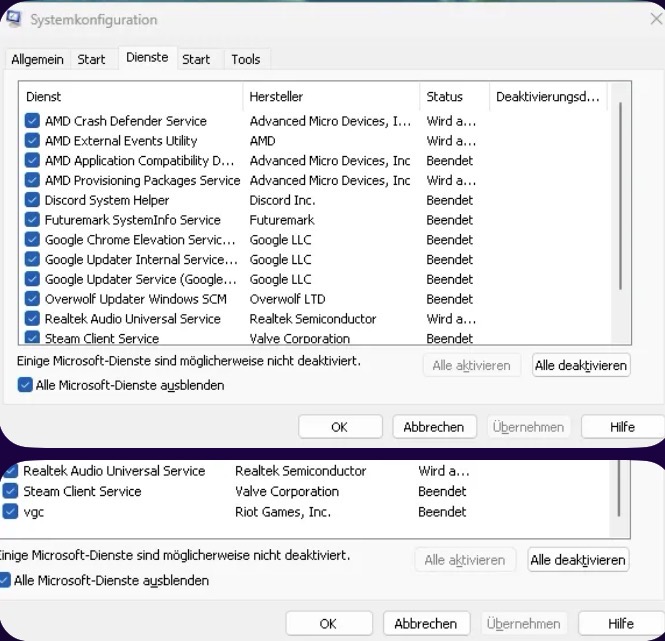
Task: Click 'Google LLC' in the Chrome Elevation row
Action: coord(280,240)
